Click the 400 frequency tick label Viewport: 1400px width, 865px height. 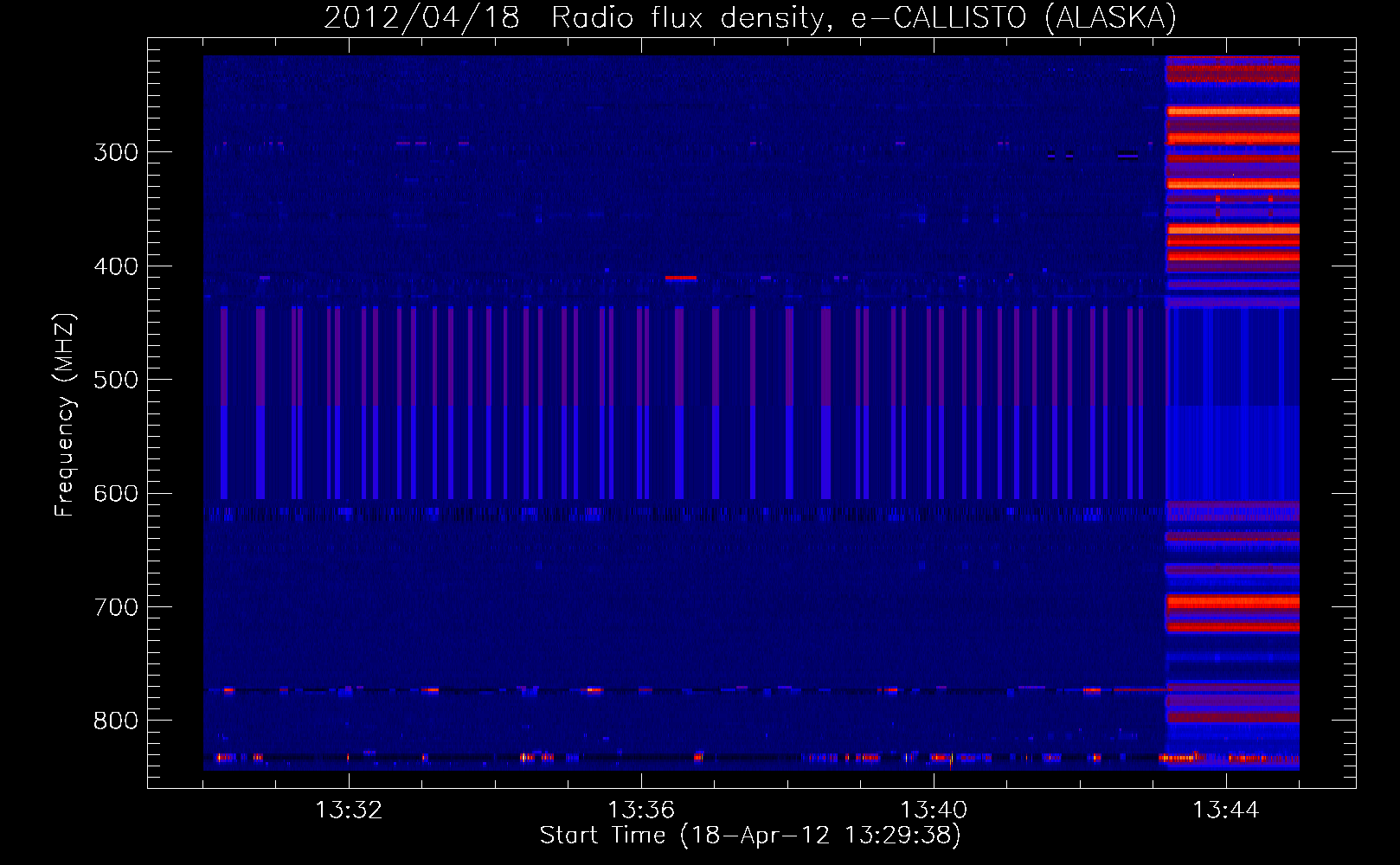point(116,266)
